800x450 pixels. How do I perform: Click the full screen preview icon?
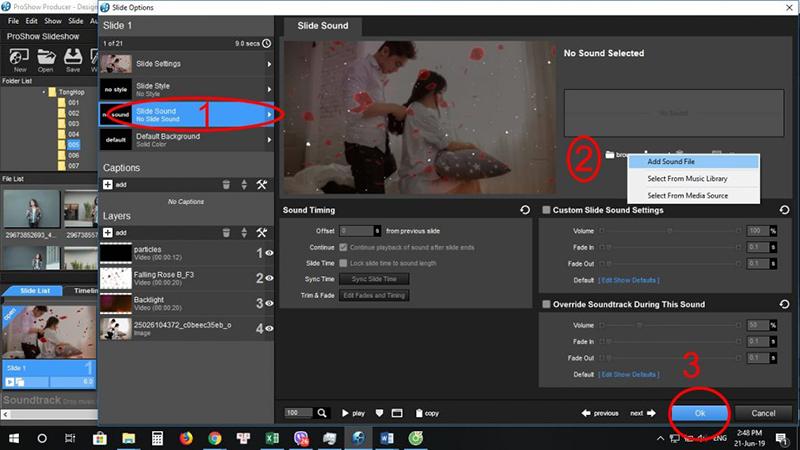(x=397, y=413)
